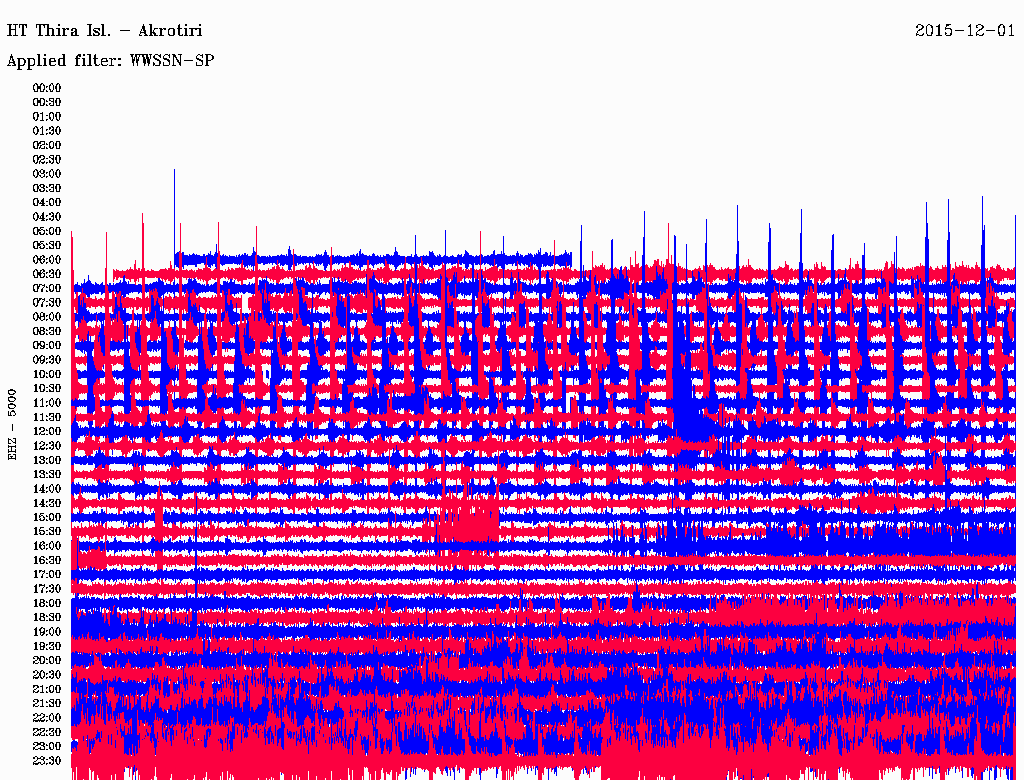
Task: Select the 00:30 time label
Action: coord(47,102)
